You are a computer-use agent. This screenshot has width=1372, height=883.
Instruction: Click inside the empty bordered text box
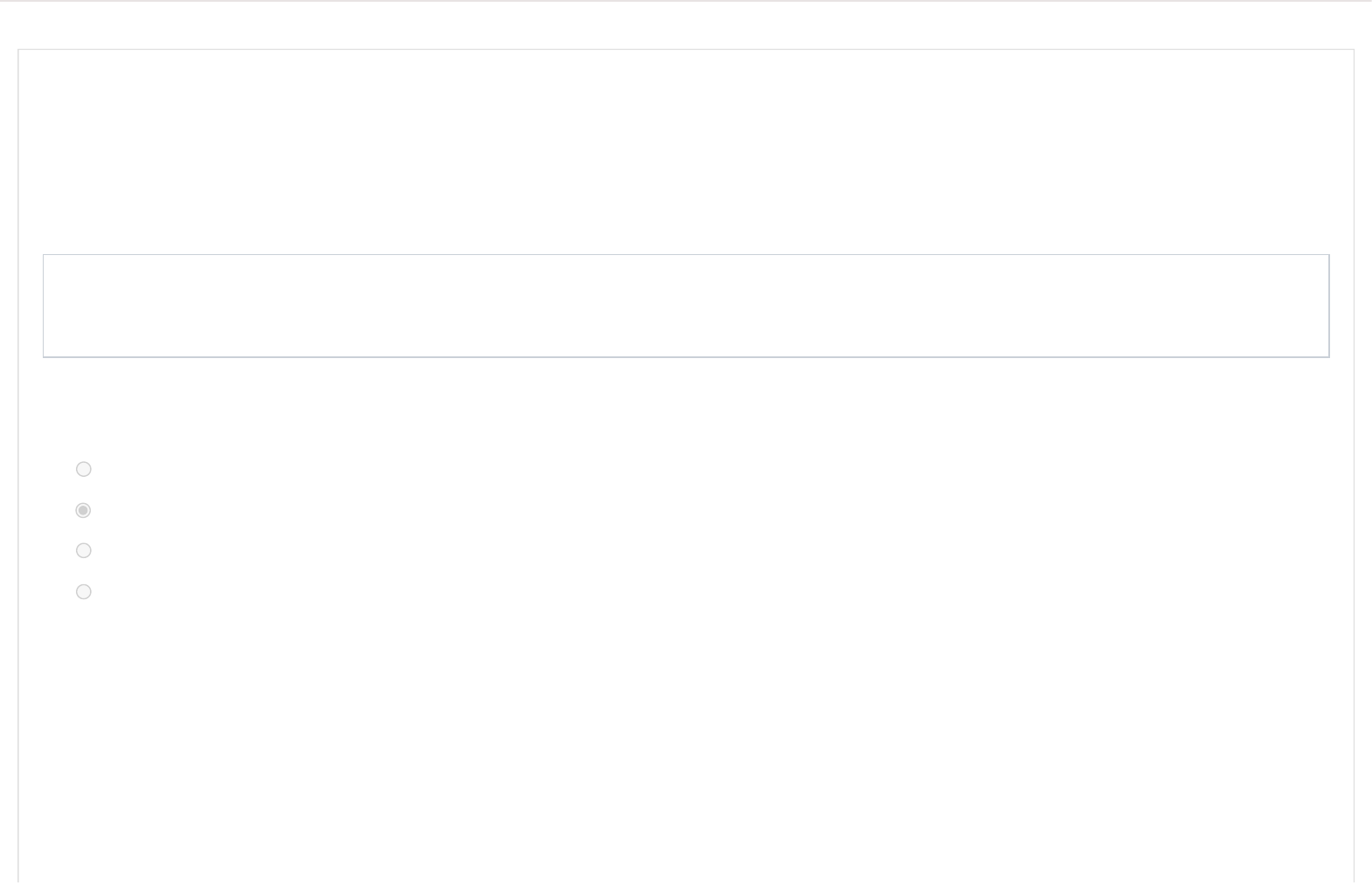(x=686, y=306)
